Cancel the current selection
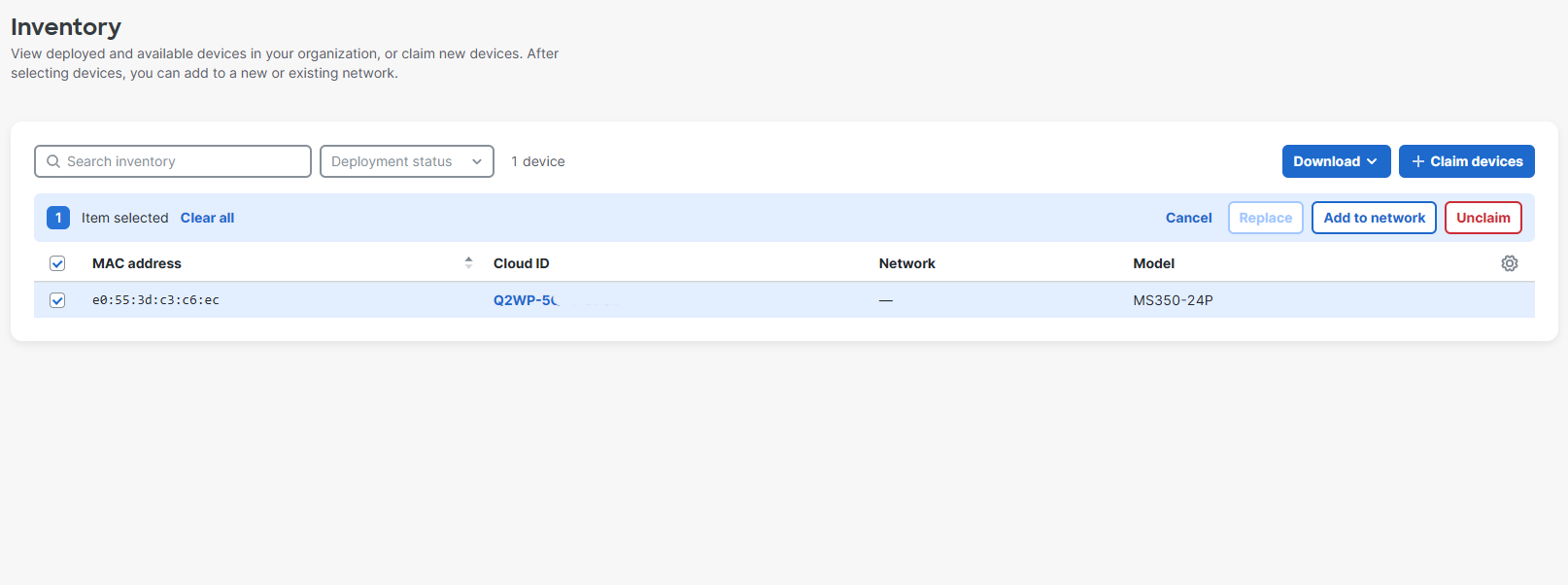 click(x=1188, y=218)
